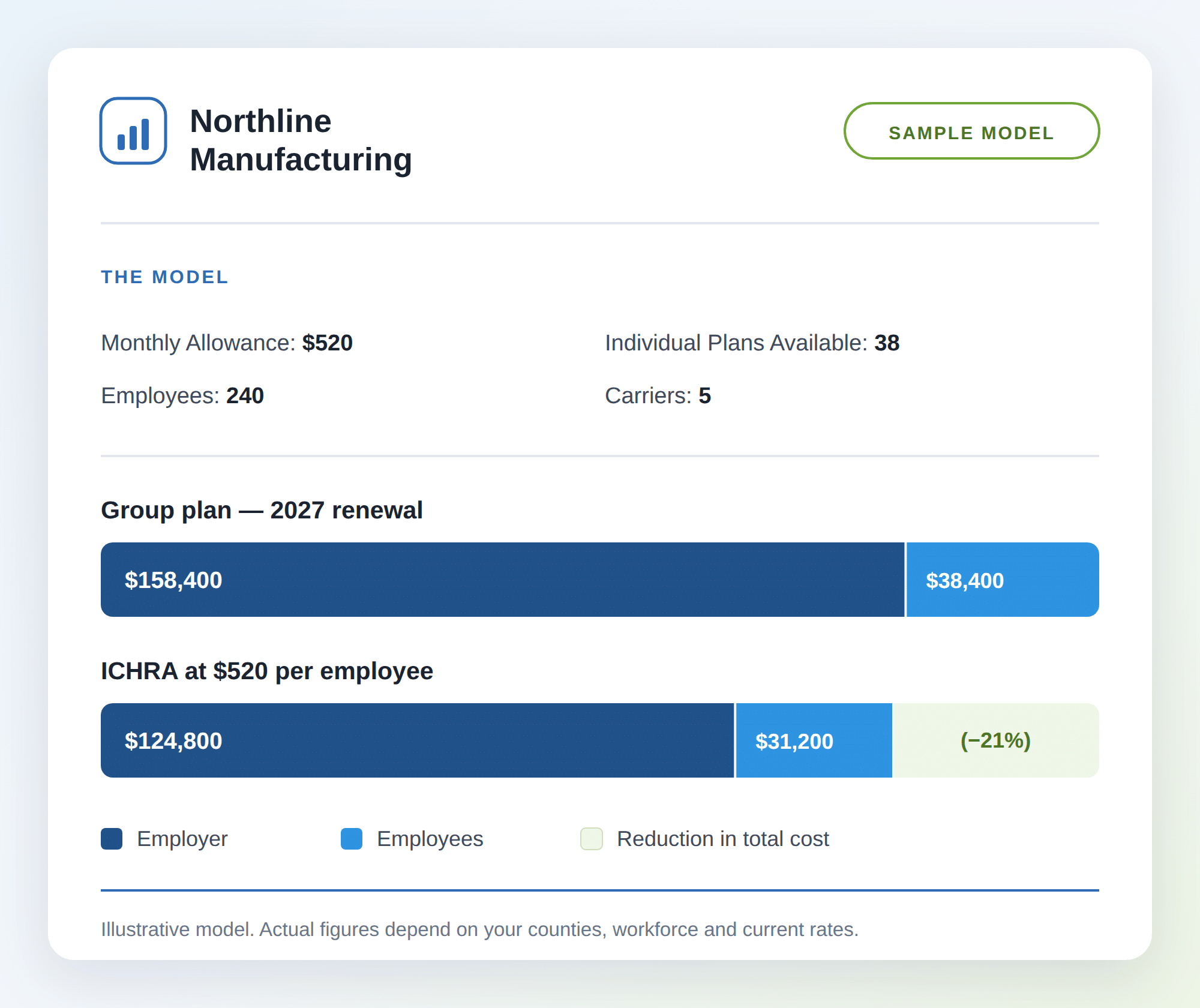The width and height of the screenshot is (1200, 1008).
Task: Click the $158,400 employer bar segment
Action: pyautogui.click(x=502, y=580)
